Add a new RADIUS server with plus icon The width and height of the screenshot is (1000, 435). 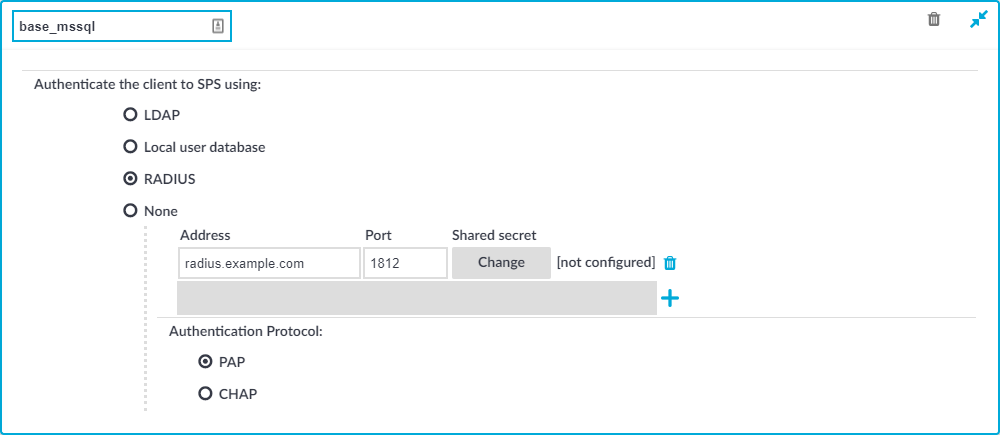[670, 298]
